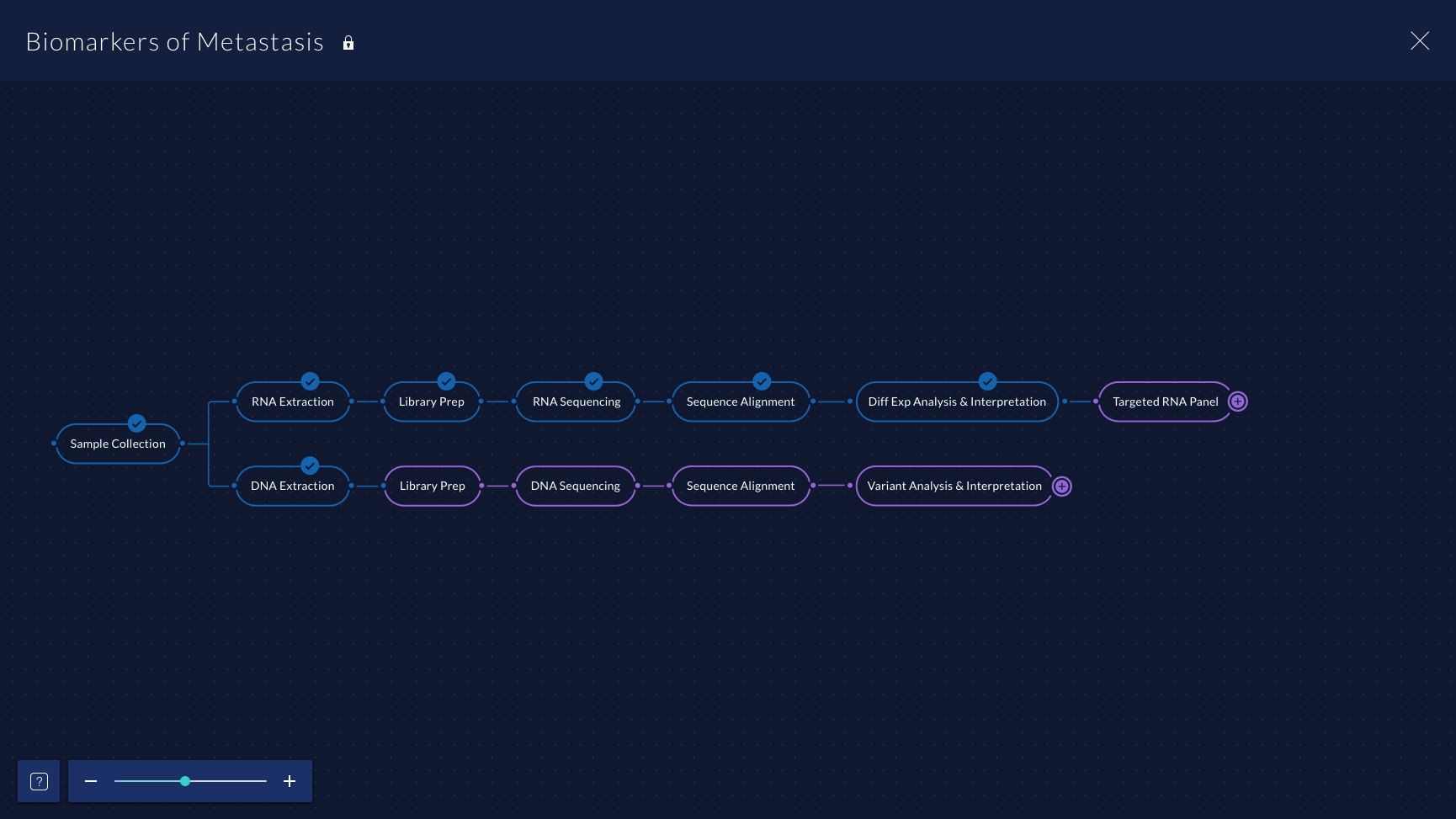The image size is (1456, 819).
Task: Select the Targeted RNA Panel node
Action: (1164, 402)
